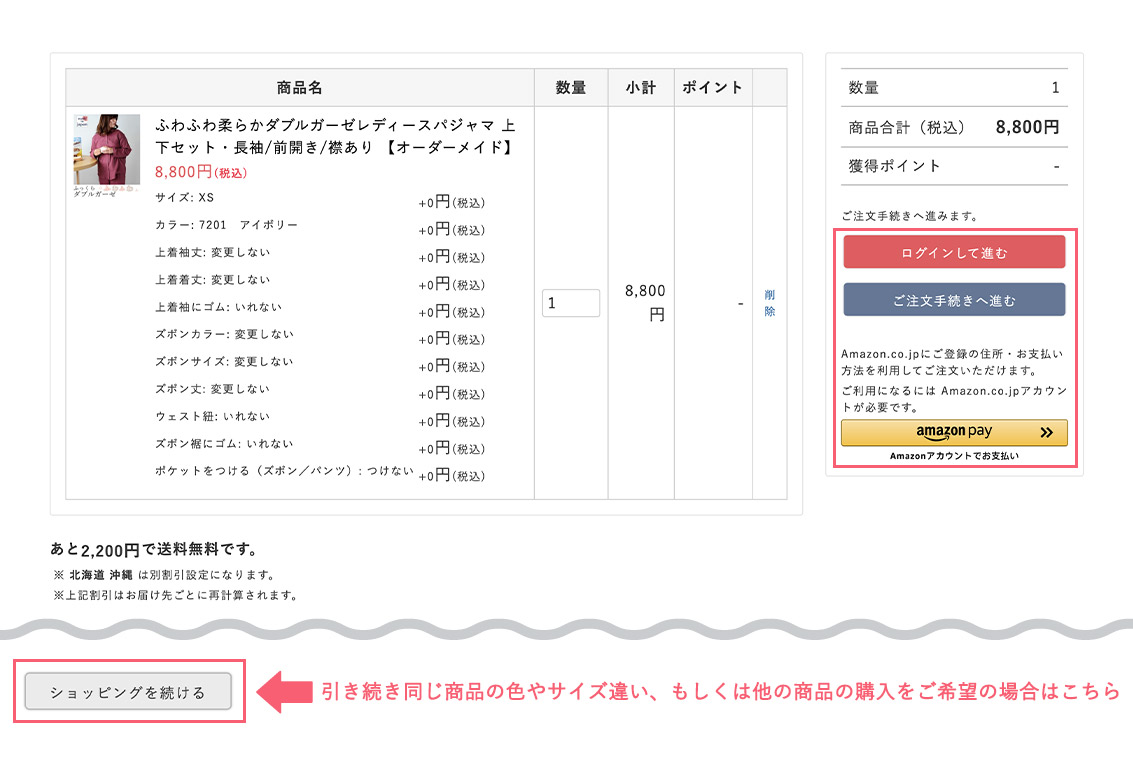Click the red 8,800円 product price
This screenshot has height=764, width=1133.
(x=200, y=172)
